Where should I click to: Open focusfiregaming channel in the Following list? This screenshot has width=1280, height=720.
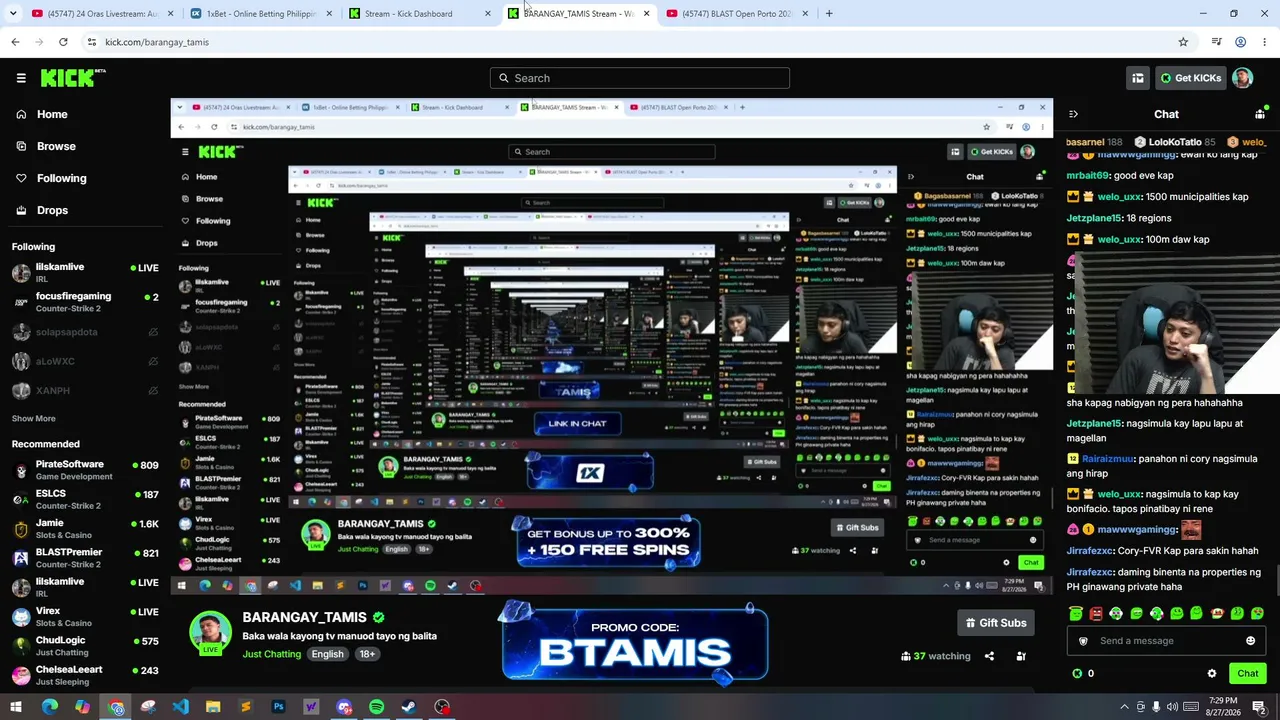(84, 302)
